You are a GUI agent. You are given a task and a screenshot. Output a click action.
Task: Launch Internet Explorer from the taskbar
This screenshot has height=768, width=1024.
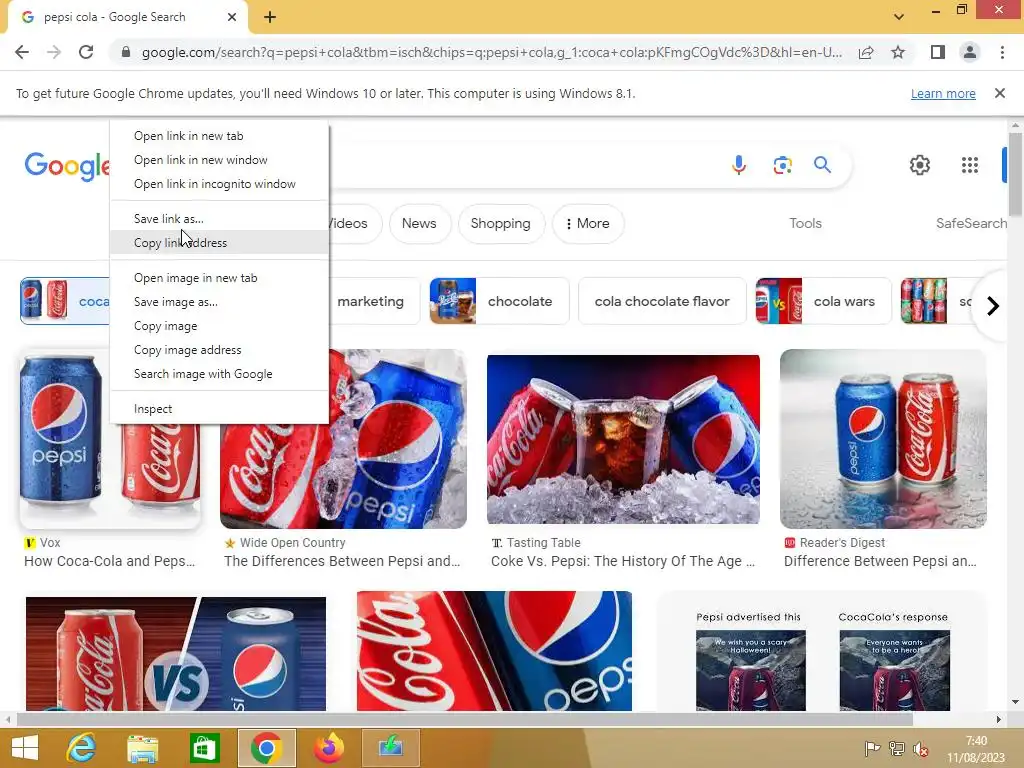[81, 748]
